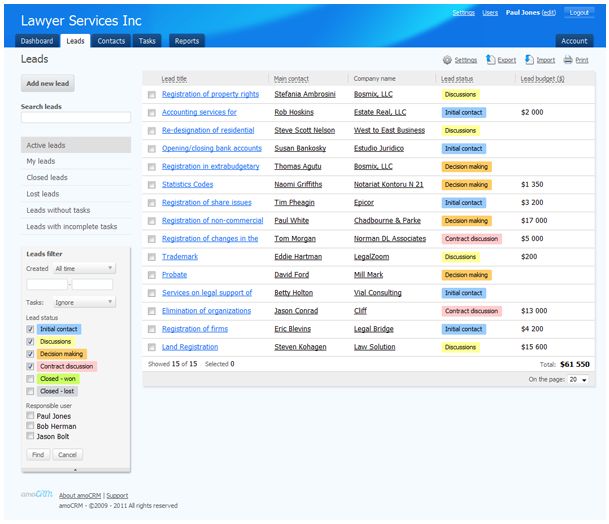Click the Total $61 550 amount

(x=574, y=364)
